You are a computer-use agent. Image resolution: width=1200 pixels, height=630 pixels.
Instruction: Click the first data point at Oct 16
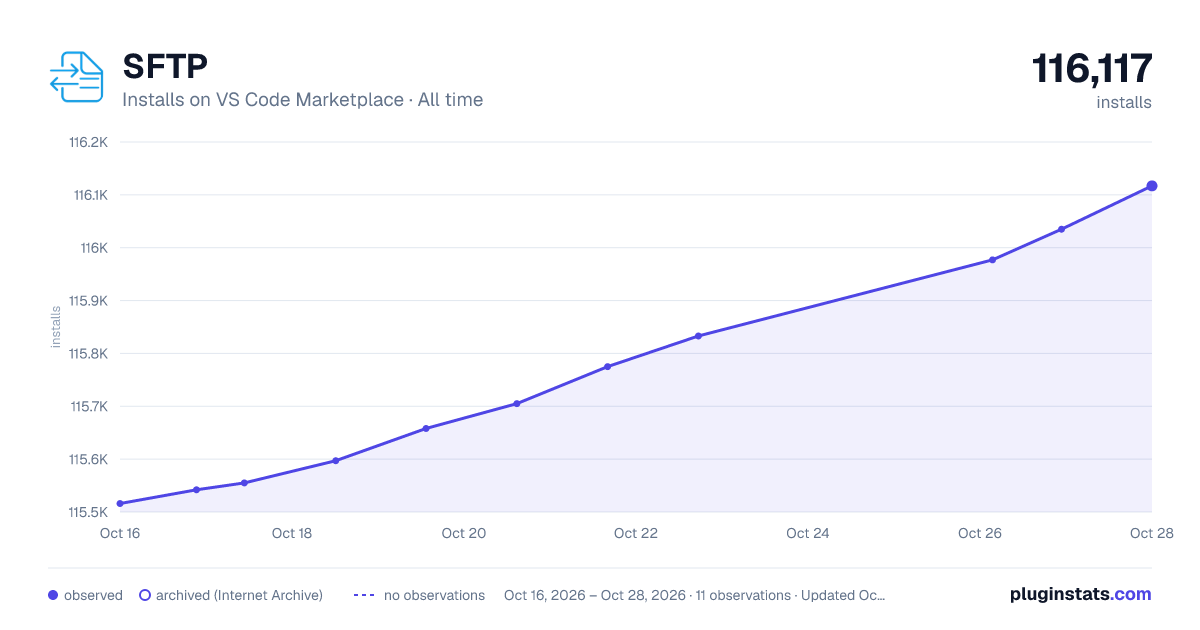120,504
